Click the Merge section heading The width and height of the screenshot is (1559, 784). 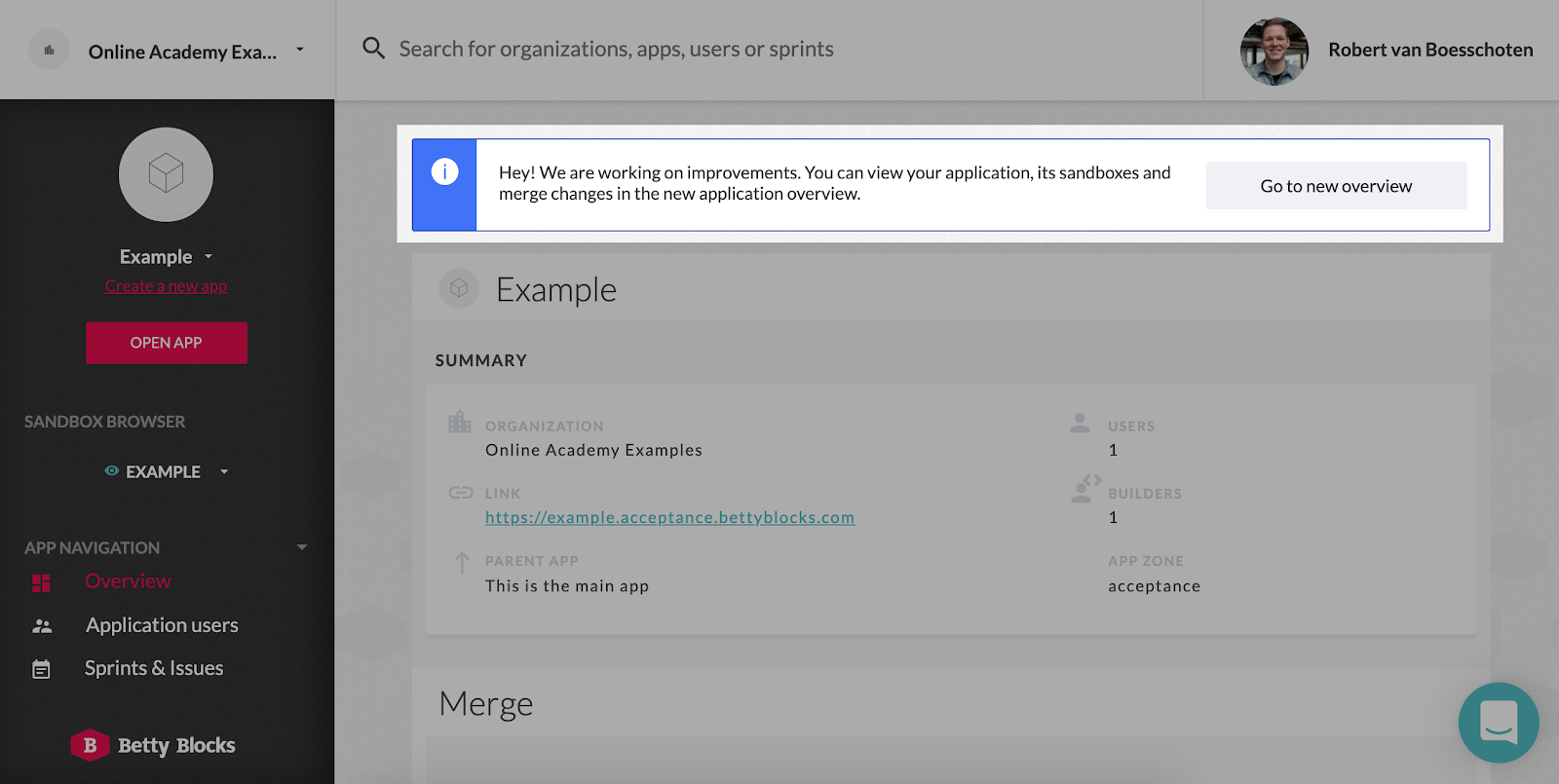(486, 703)
